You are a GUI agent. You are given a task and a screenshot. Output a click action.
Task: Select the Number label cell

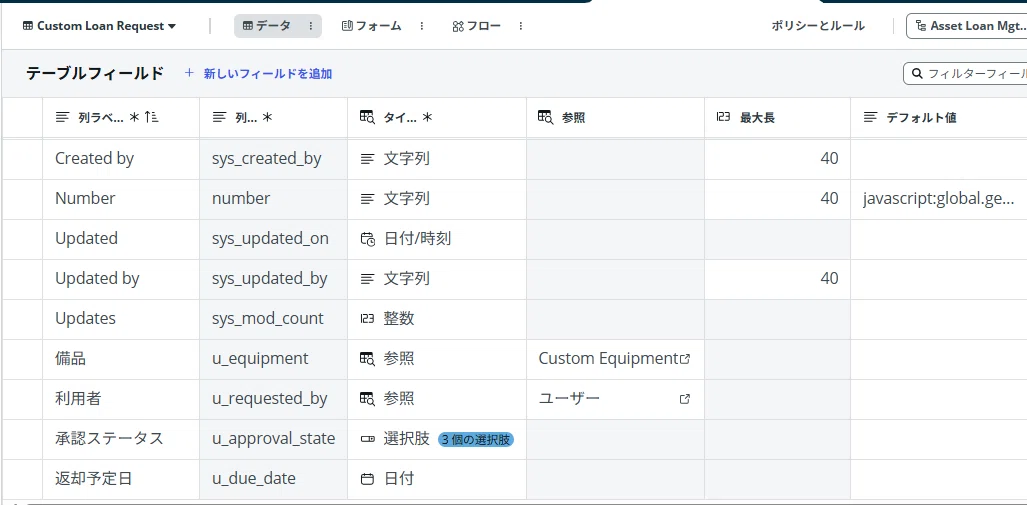point(121,198)
